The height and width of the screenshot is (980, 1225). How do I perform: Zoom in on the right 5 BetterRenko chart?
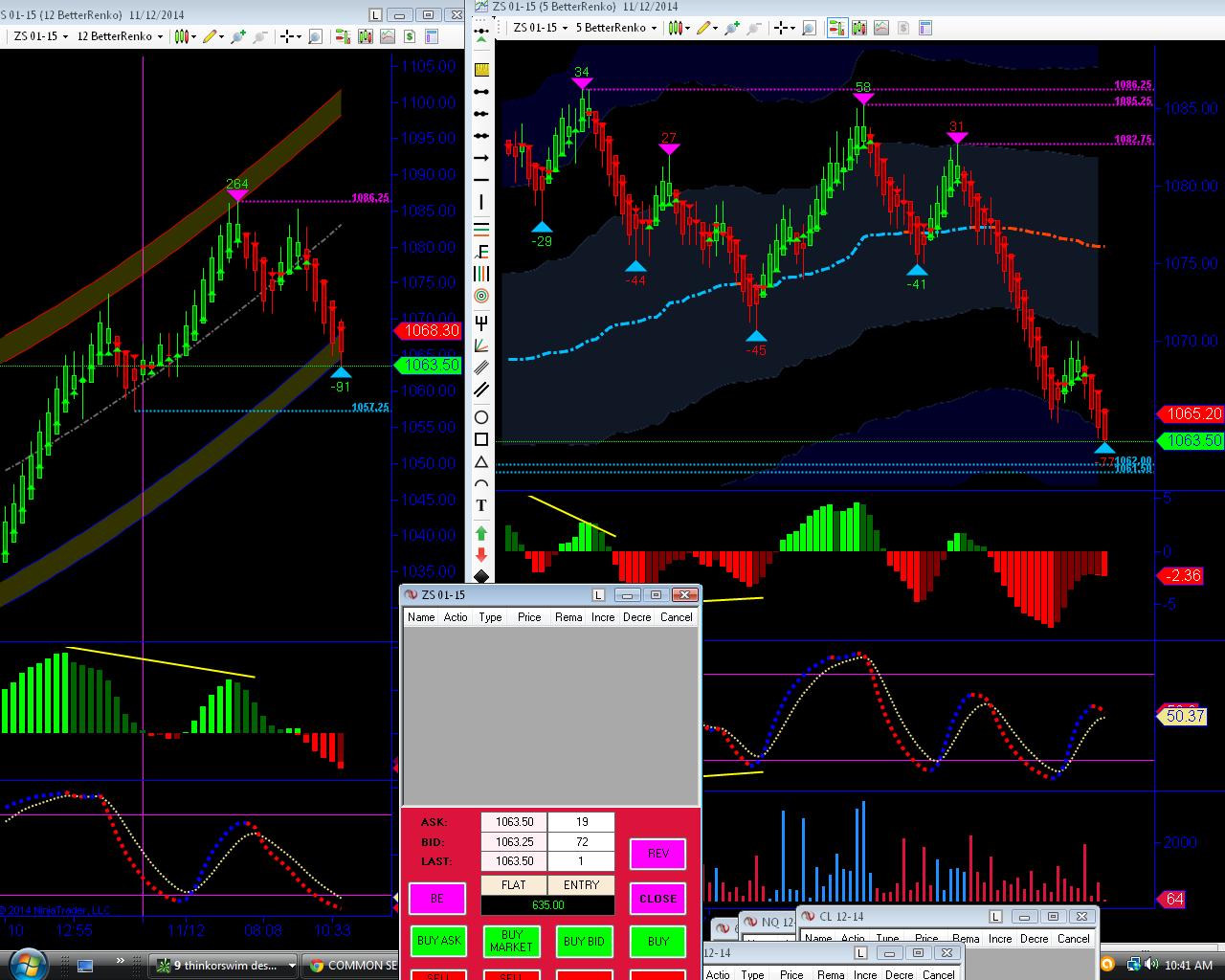(x=731, y=28)
